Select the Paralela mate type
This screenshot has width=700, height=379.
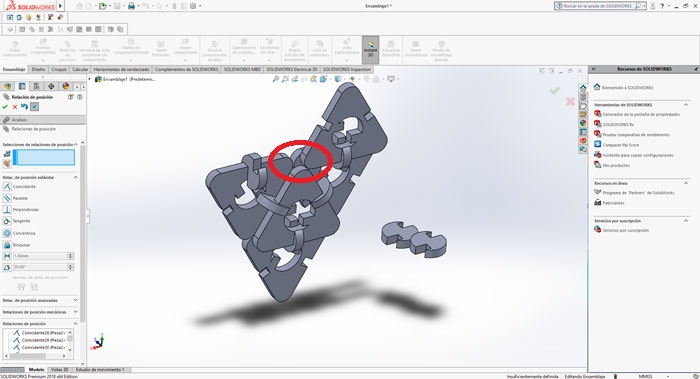[7, 198]
